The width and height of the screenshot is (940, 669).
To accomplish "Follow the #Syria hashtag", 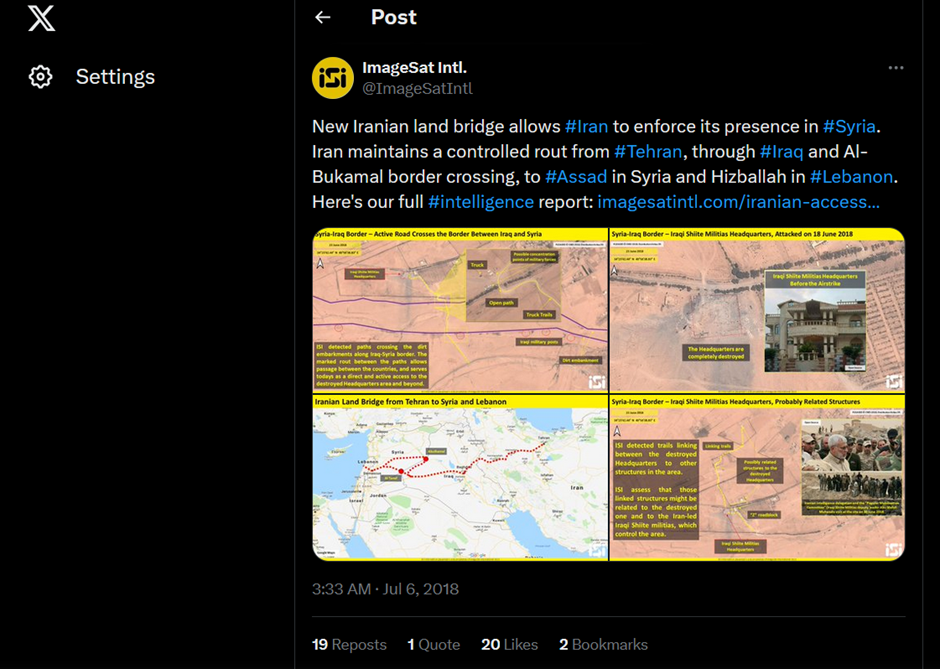I will click(x=849, y=126).
